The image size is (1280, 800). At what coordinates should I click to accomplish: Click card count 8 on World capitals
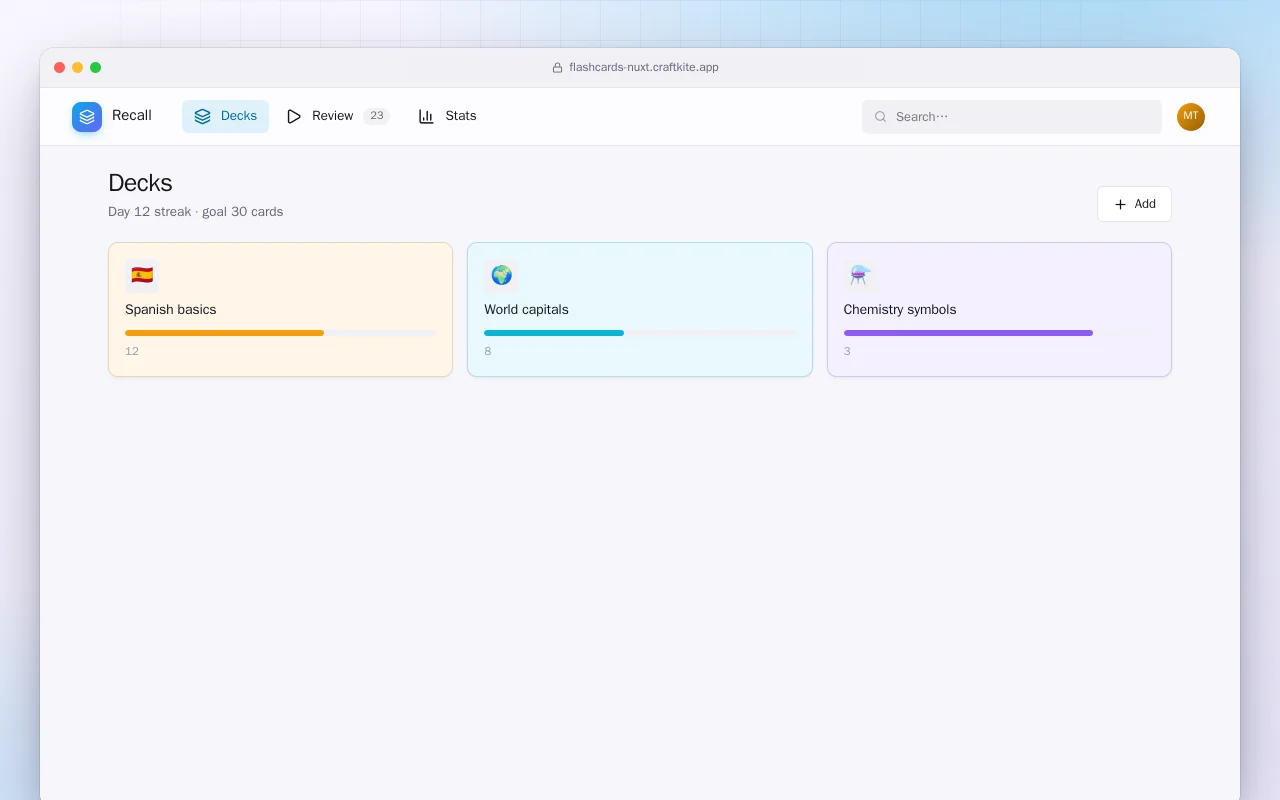coord(488,352)
